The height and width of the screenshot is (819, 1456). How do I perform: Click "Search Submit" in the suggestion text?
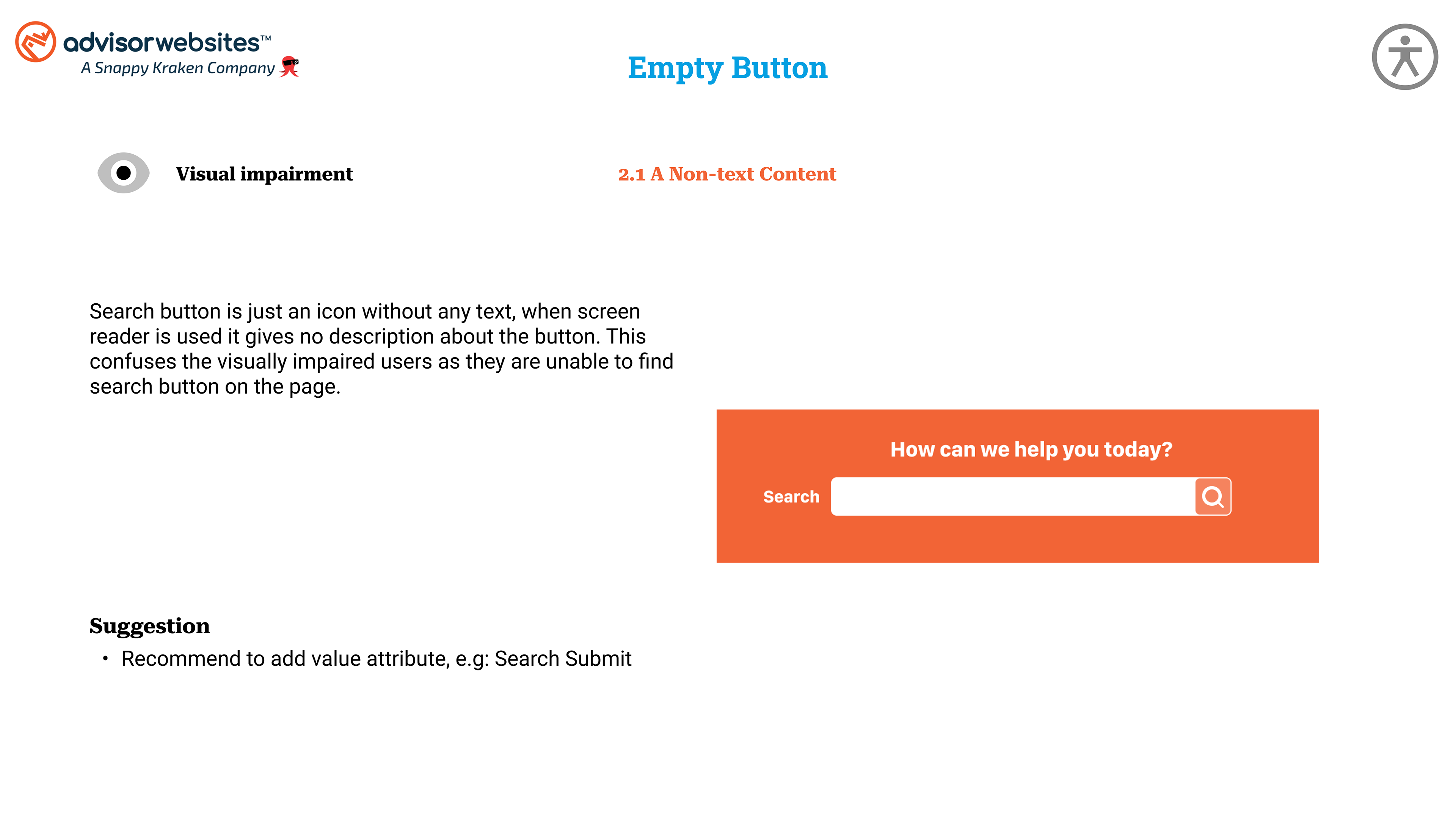(563, 659)
